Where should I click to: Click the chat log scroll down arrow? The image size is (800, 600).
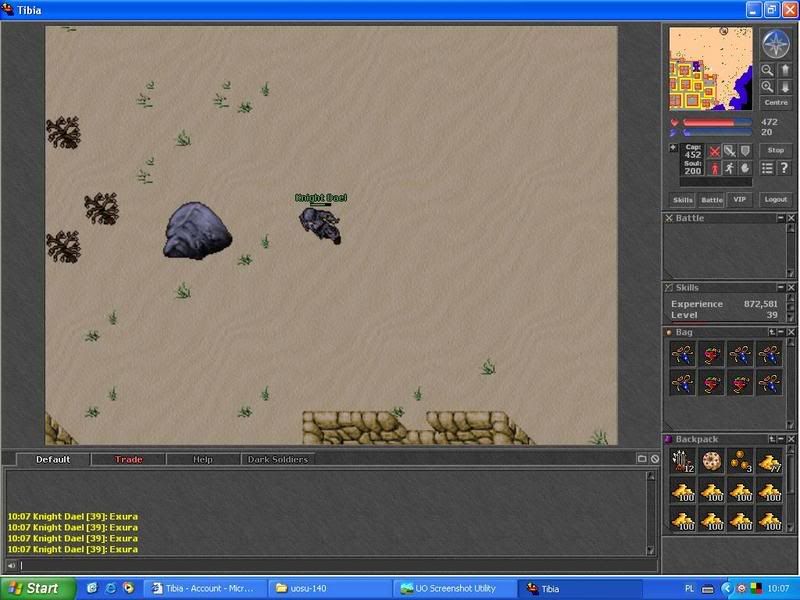(x=651, y=550)
